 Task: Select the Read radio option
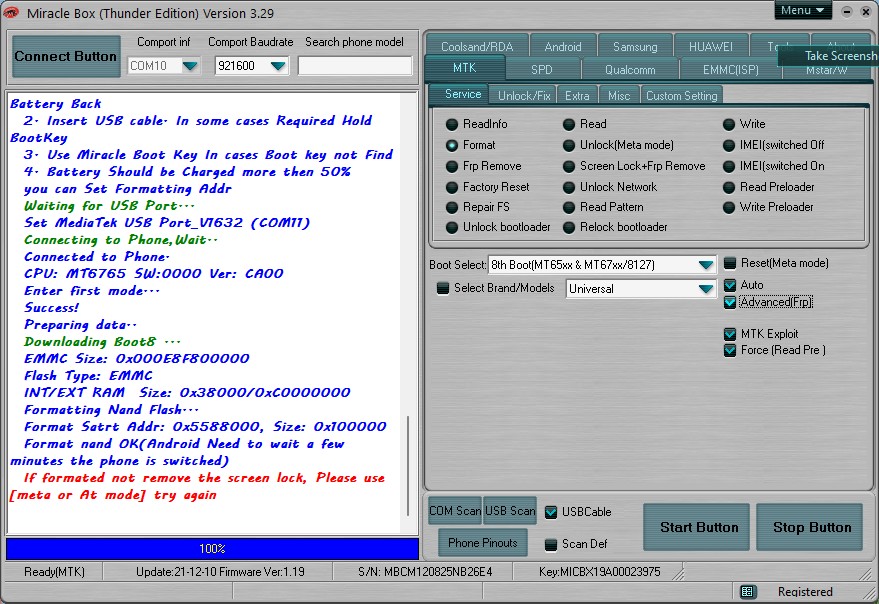[x=569, y=124]
